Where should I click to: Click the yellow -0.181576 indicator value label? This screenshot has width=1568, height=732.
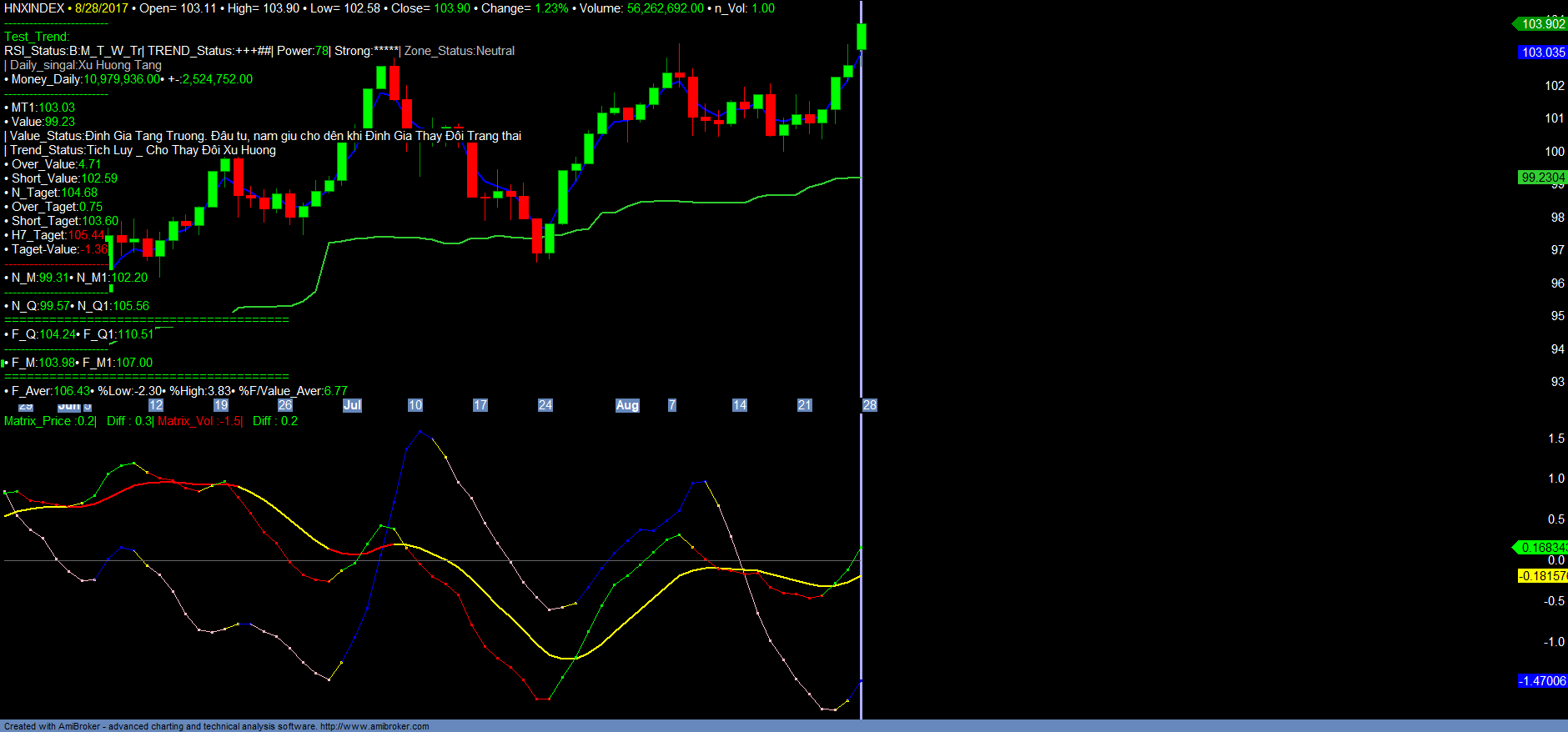(1542, 576)
